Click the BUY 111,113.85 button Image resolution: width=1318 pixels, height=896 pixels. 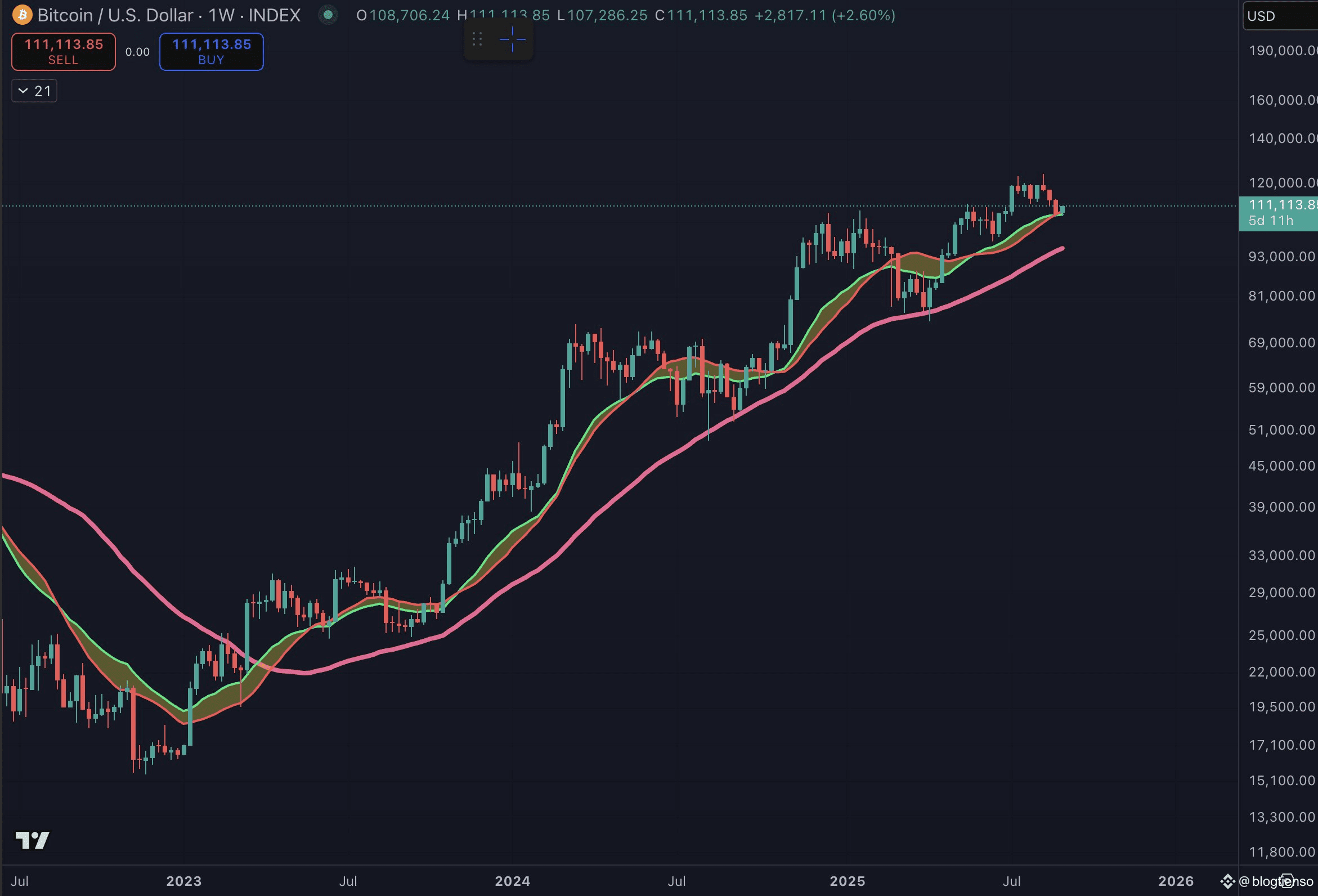212,52
